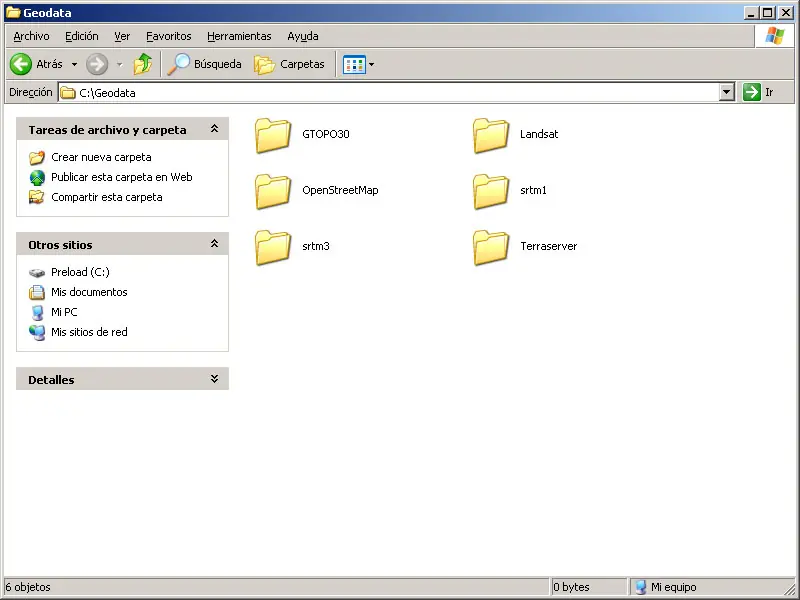The width and height of the screenshot is (800, 600).
Task: Expand the address bar dropdown list
Action: point(727,93)
